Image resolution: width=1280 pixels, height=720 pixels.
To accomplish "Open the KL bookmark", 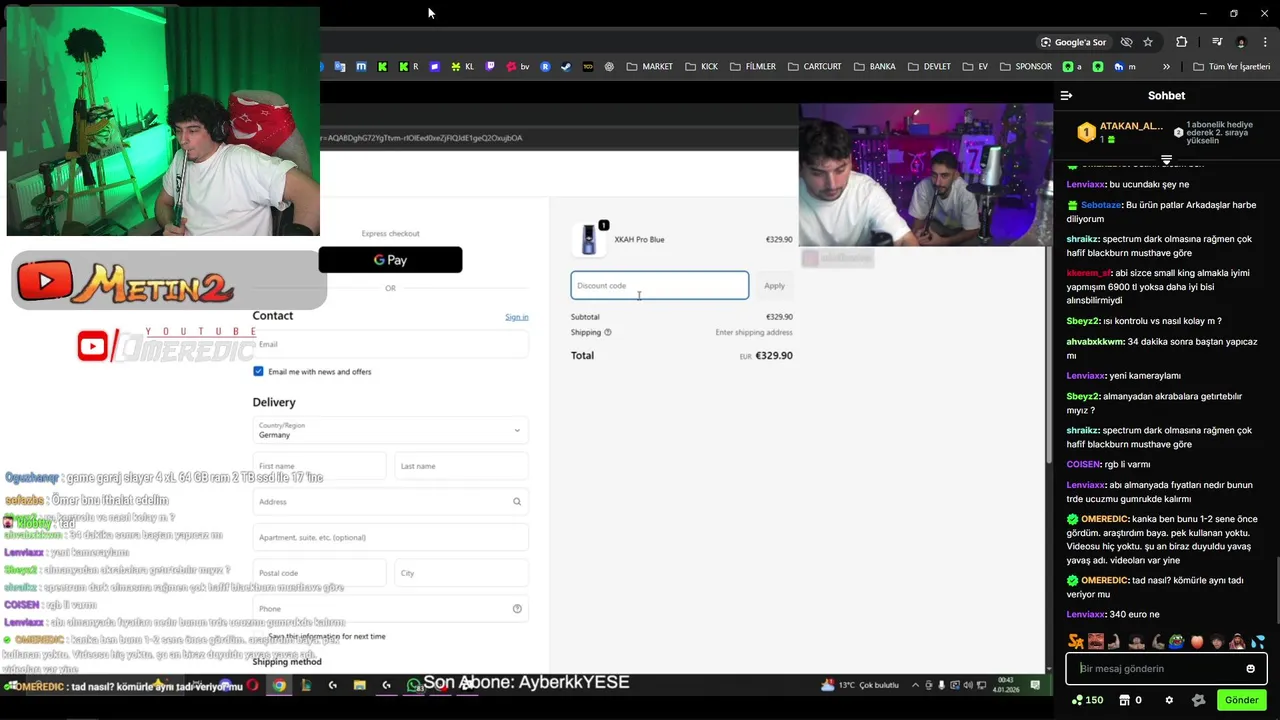I will point(462,67).
